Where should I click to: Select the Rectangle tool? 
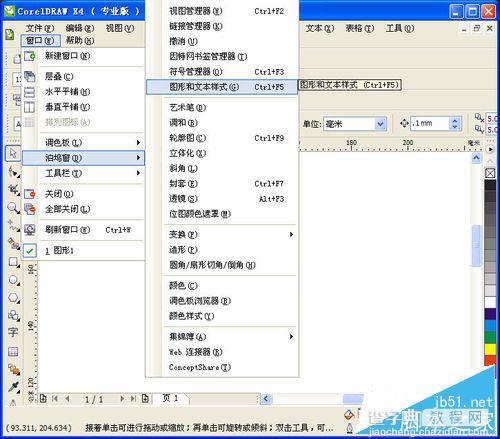13,262
